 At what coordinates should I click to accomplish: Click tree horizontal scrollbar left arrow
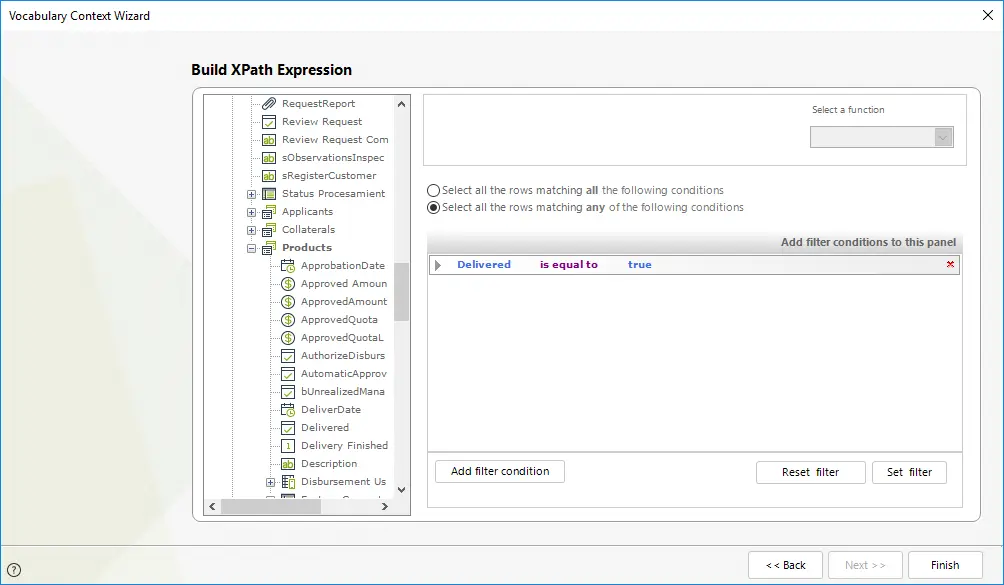(213, 506)
